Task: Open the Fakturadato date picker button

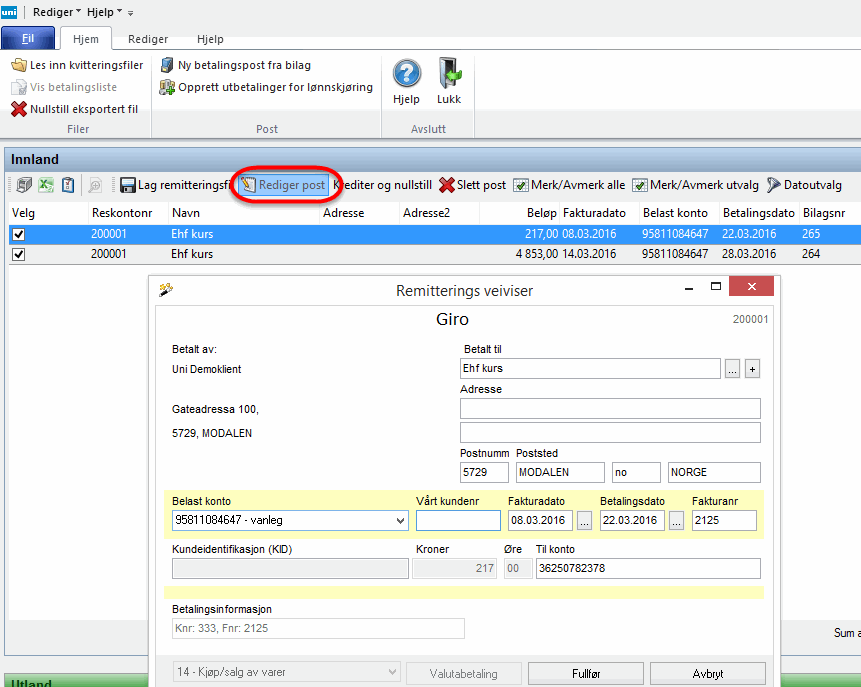Action: click(x=585, y=520)
